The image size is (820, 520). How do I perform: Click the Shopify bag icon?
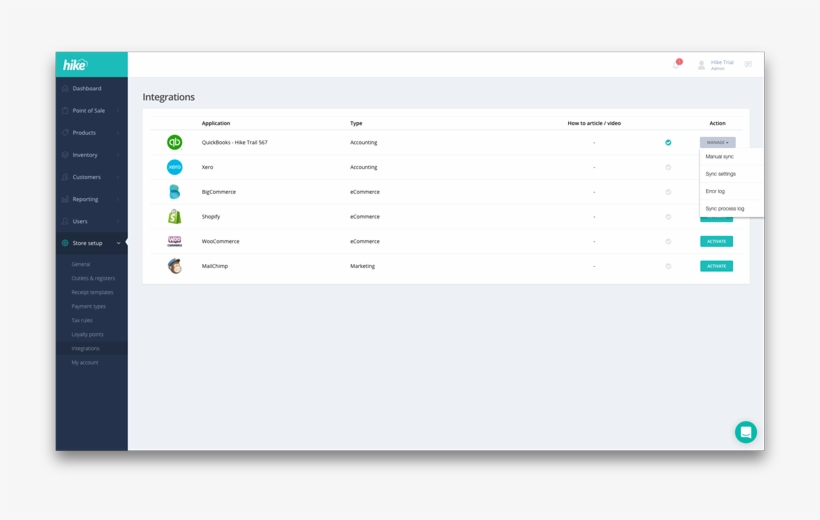175,216
